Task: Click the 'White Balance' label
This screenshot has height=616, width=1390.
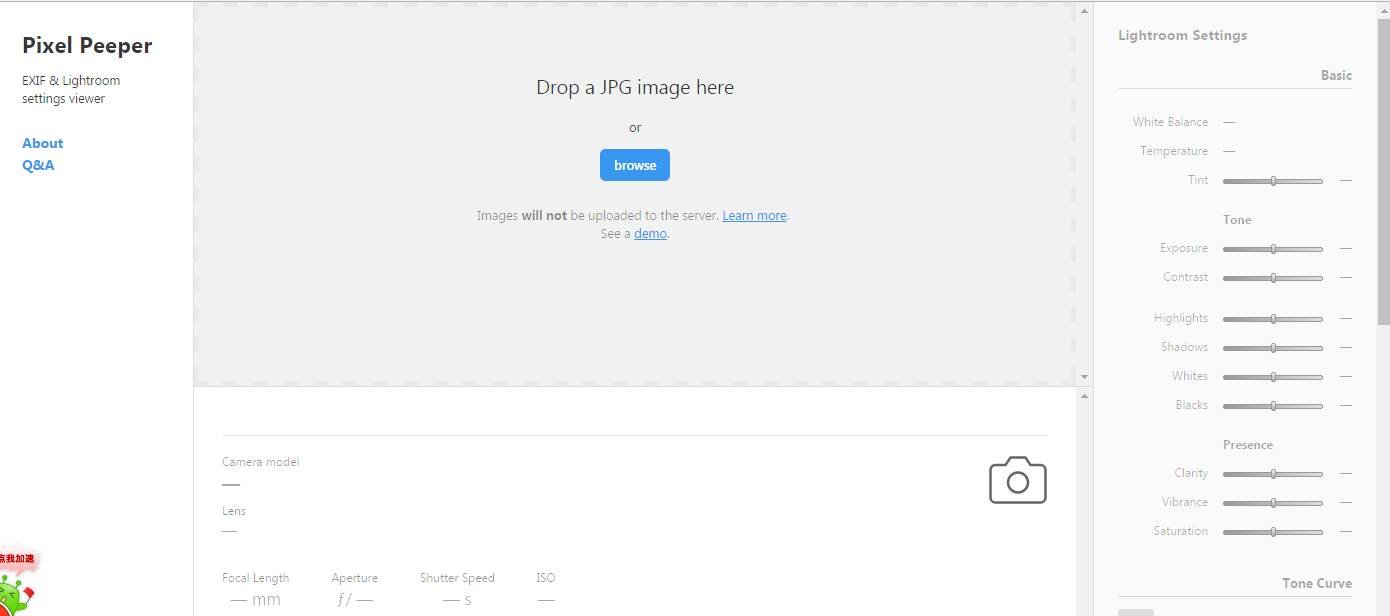Action: pos(1170,122)
